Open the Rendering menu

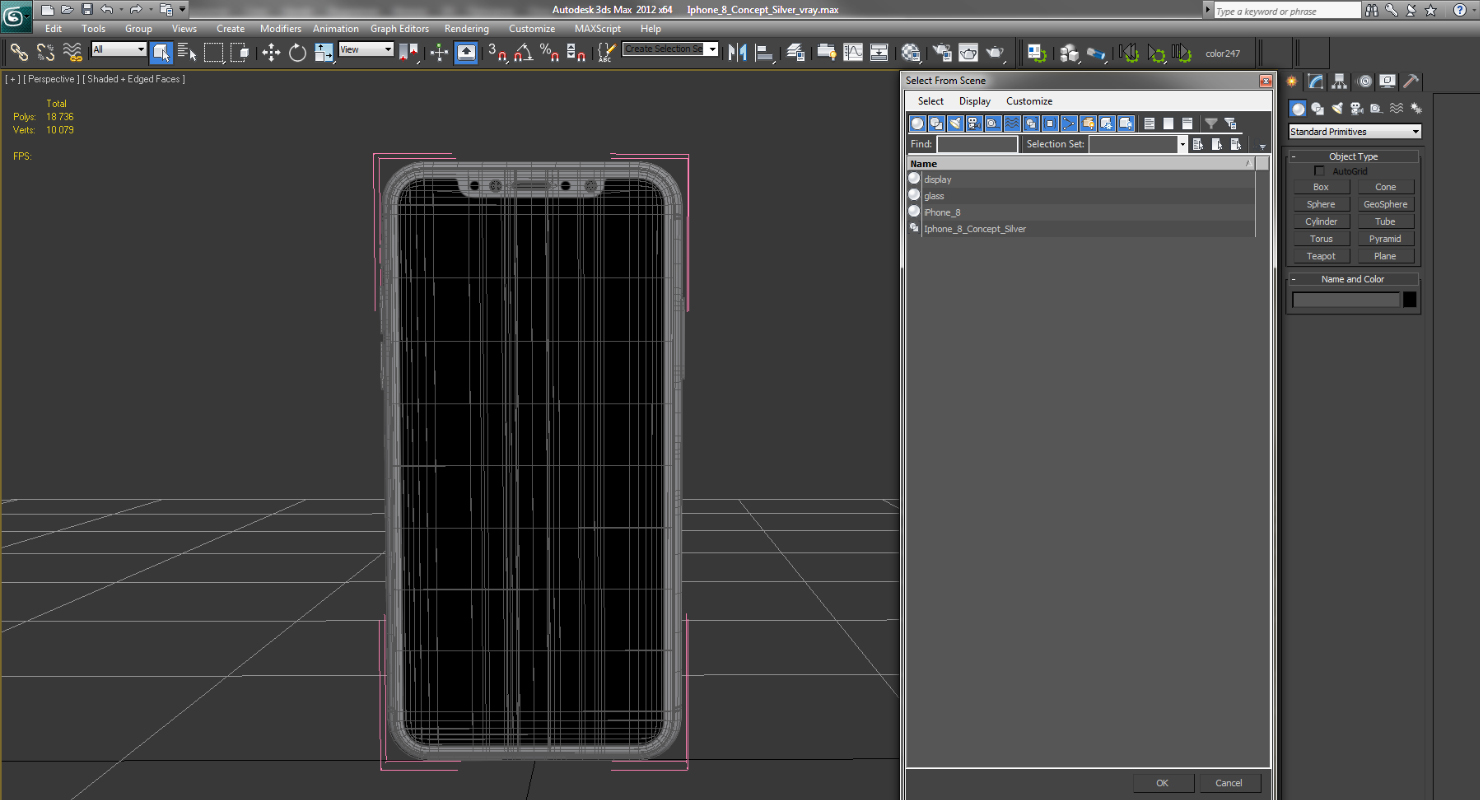click(466, 29)
